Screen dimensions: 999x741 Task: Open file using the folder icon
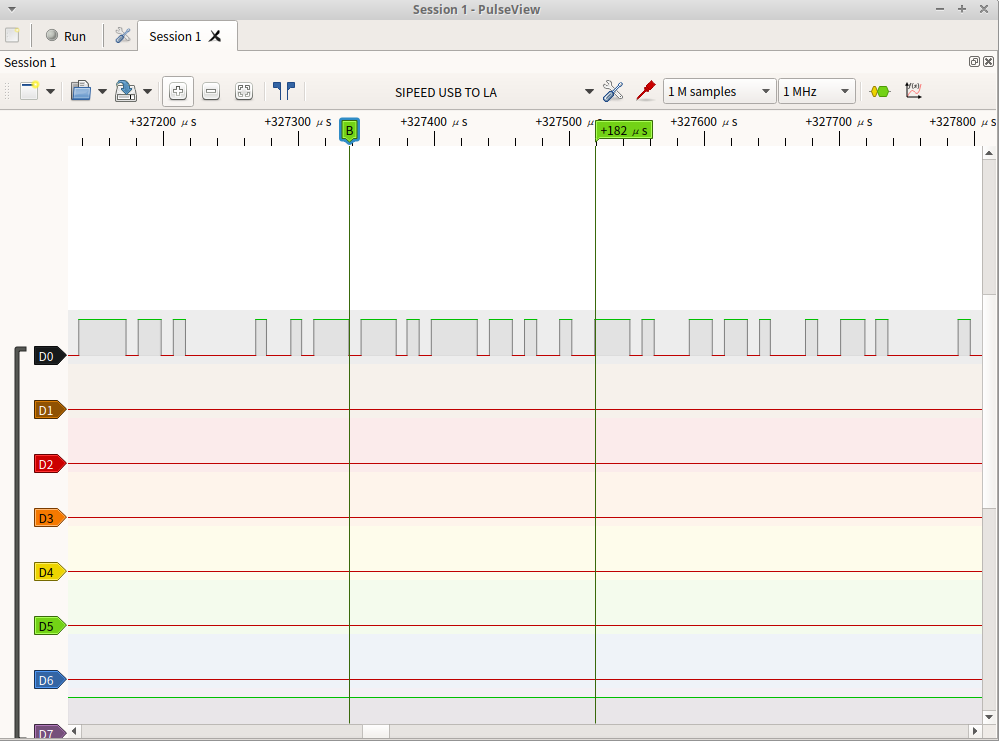[81, 91]
